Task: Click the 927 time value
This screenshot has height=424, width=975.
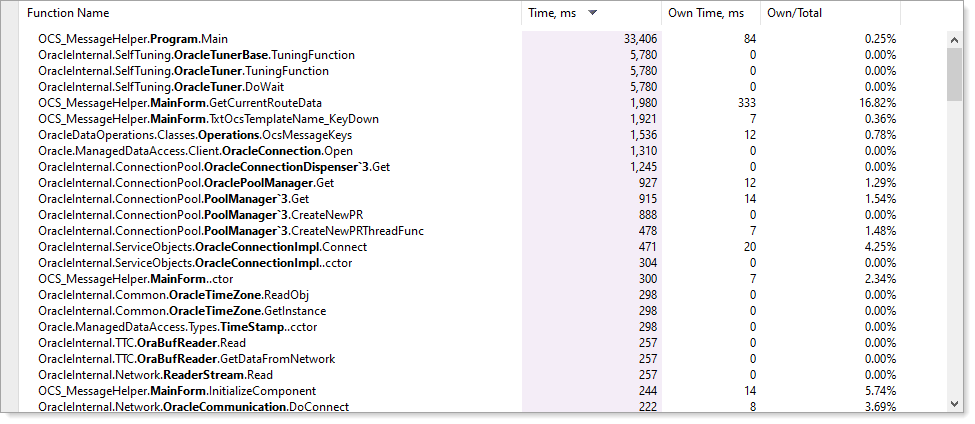Action: pos(648,183)
